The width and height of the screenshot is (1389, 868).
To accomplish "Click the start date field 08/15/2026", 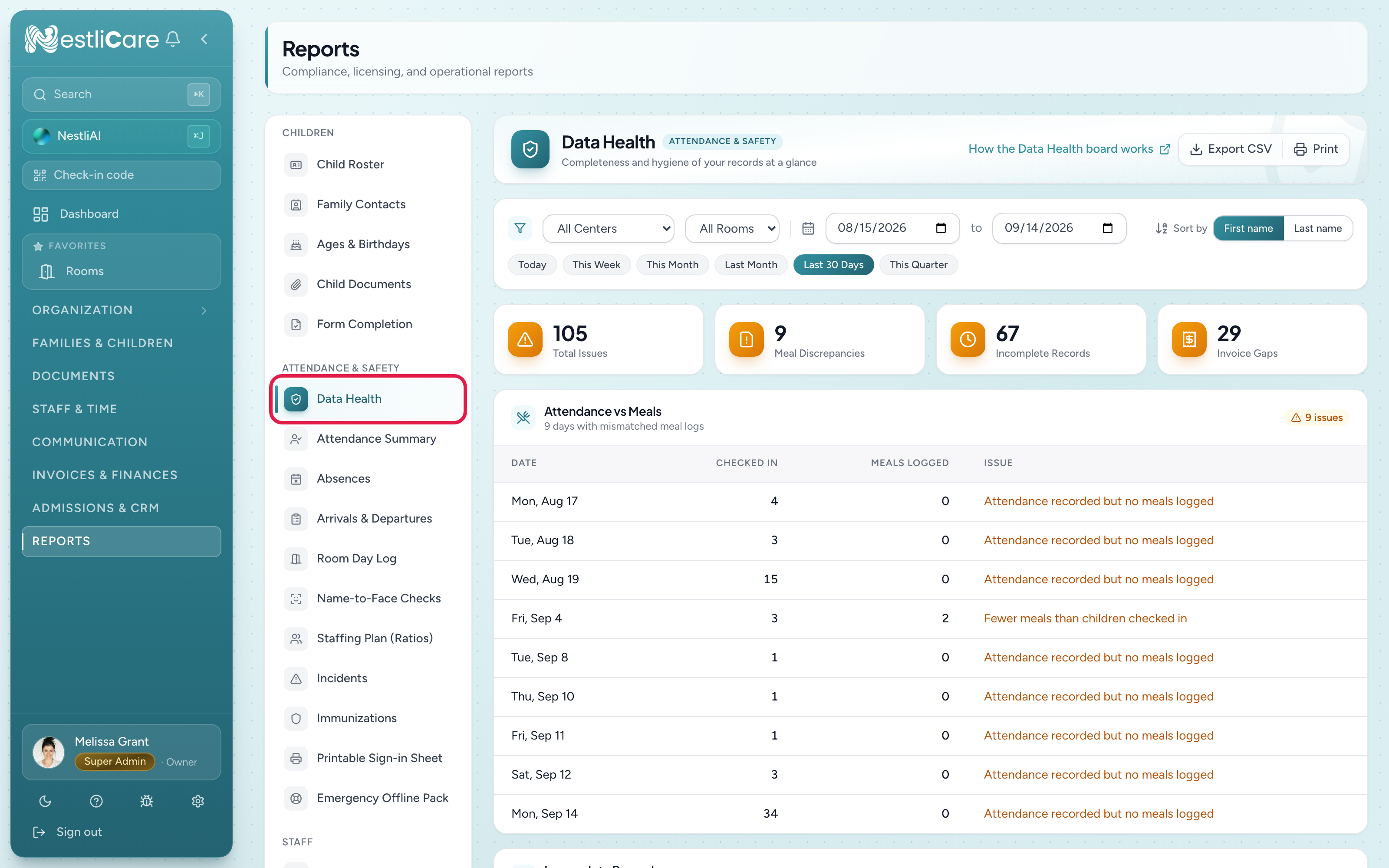I will coord(892,228).
